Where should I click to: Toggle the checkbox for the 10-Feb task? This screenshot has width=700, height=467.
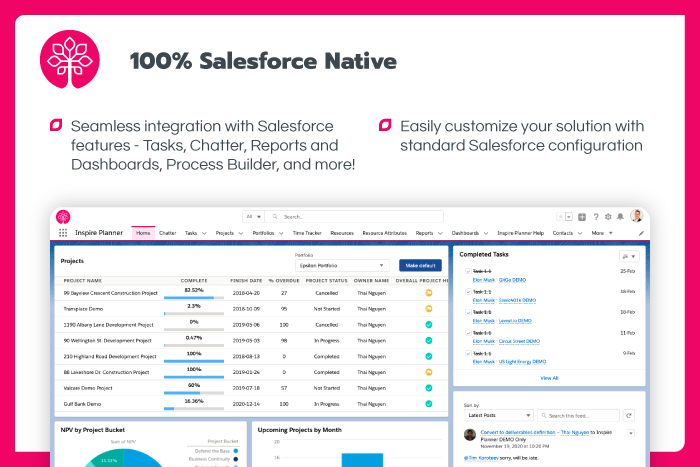(x=468, y=312)
